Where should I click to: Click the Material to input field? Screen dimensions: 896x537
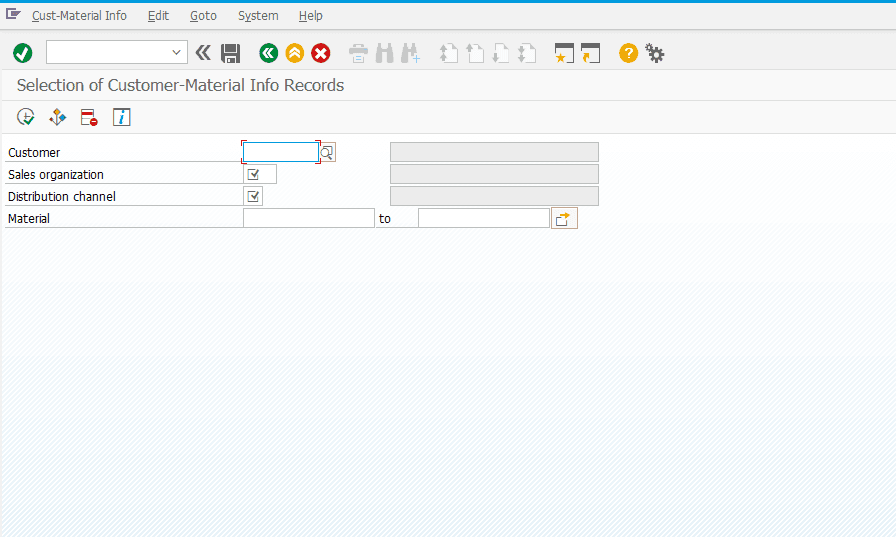[483, 218]
